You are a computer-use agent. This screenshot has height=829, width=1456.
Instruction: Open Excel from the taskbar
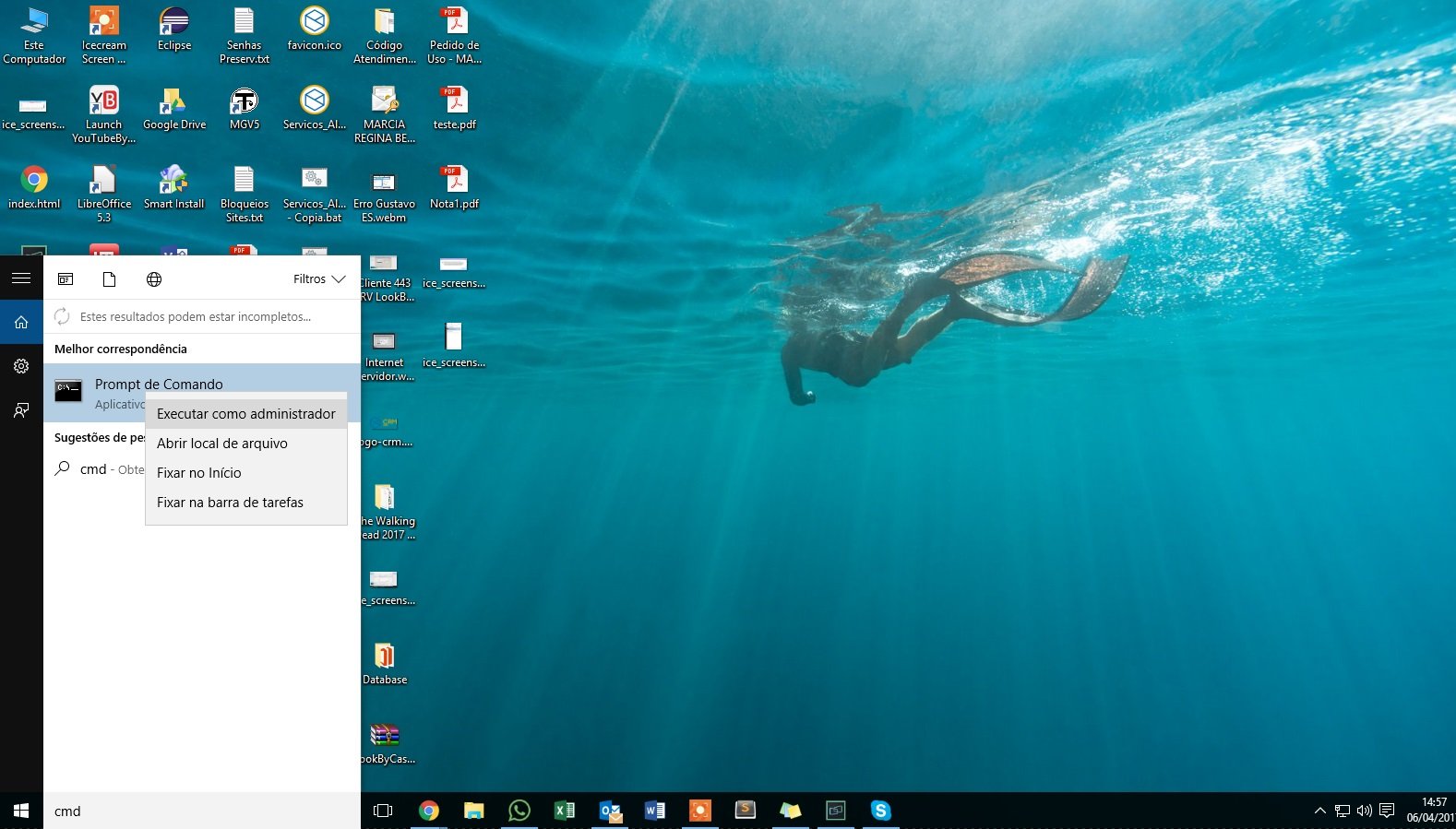pyautogui.click(x=564, y=811)
